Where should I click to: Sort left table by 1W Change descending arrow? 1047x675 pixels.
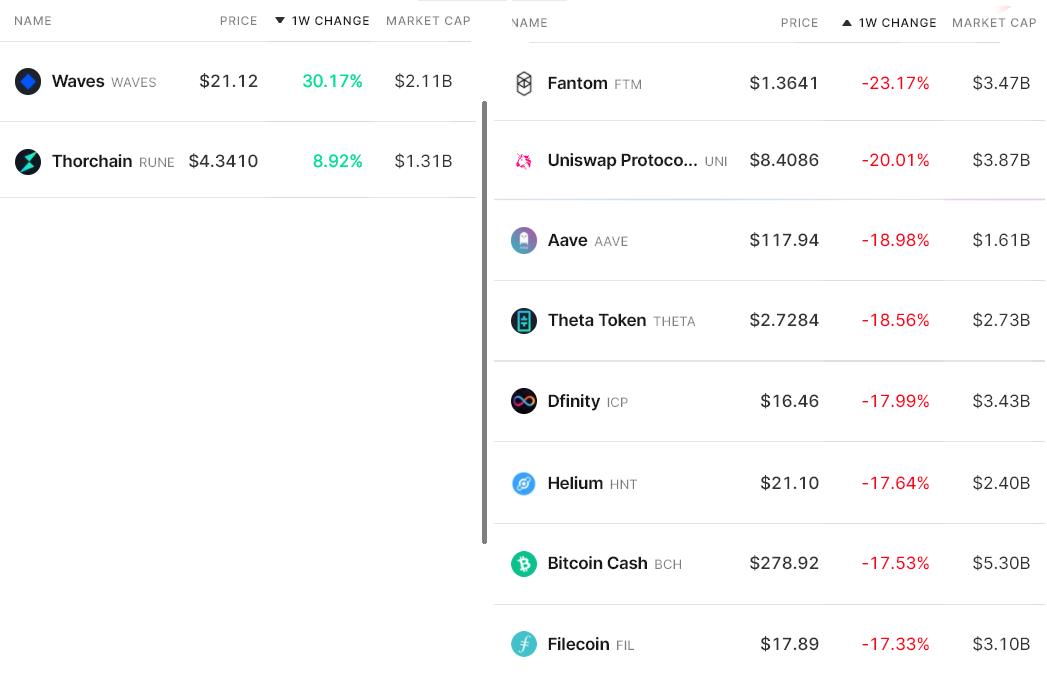[280, 21]
